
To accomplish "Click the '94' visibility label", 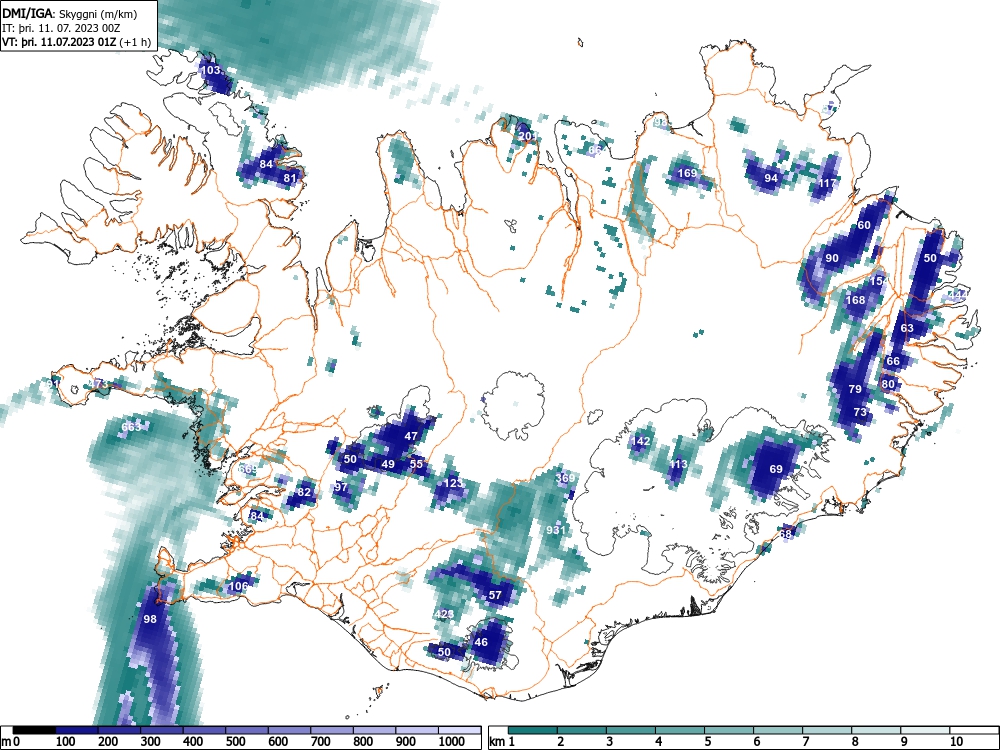I will [x=771, y=178].
